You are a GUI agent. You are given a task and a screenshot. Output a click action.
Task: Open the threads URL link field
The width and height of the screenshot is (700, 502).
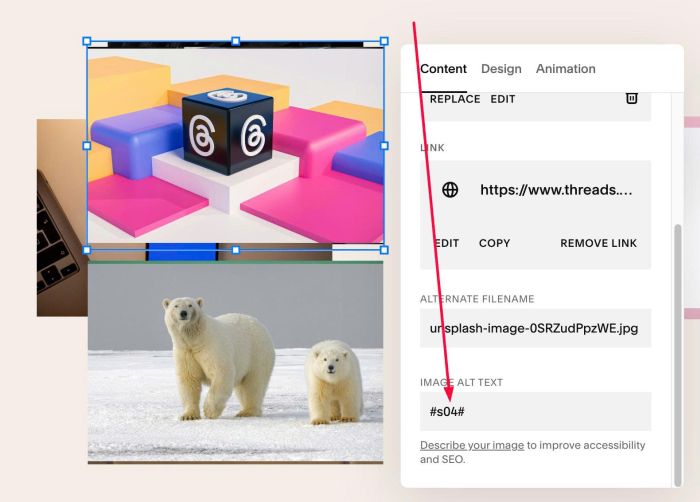coord(556,190)
